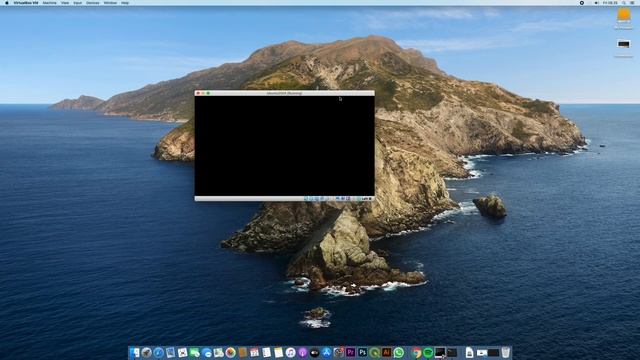Launch Adobe Premiere Pro from Dock
The width and height of the screenshot is (640, 360).
click(x=350, y=352)
